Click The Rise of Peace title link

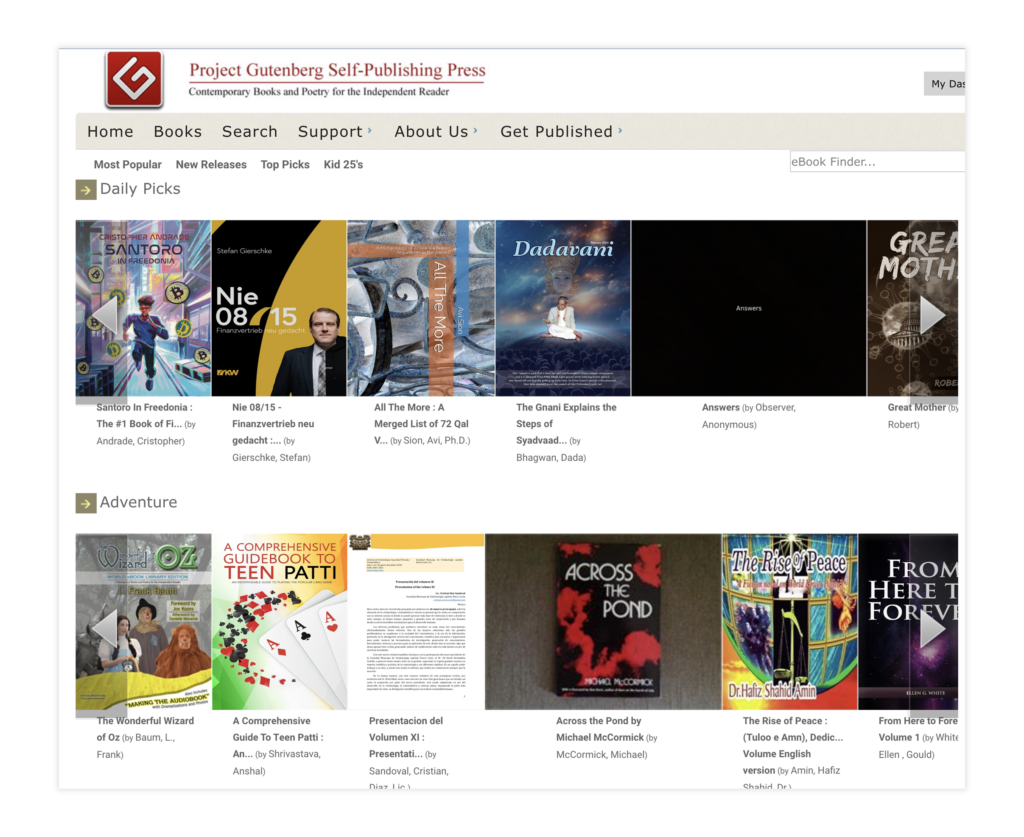coord(792,746)
